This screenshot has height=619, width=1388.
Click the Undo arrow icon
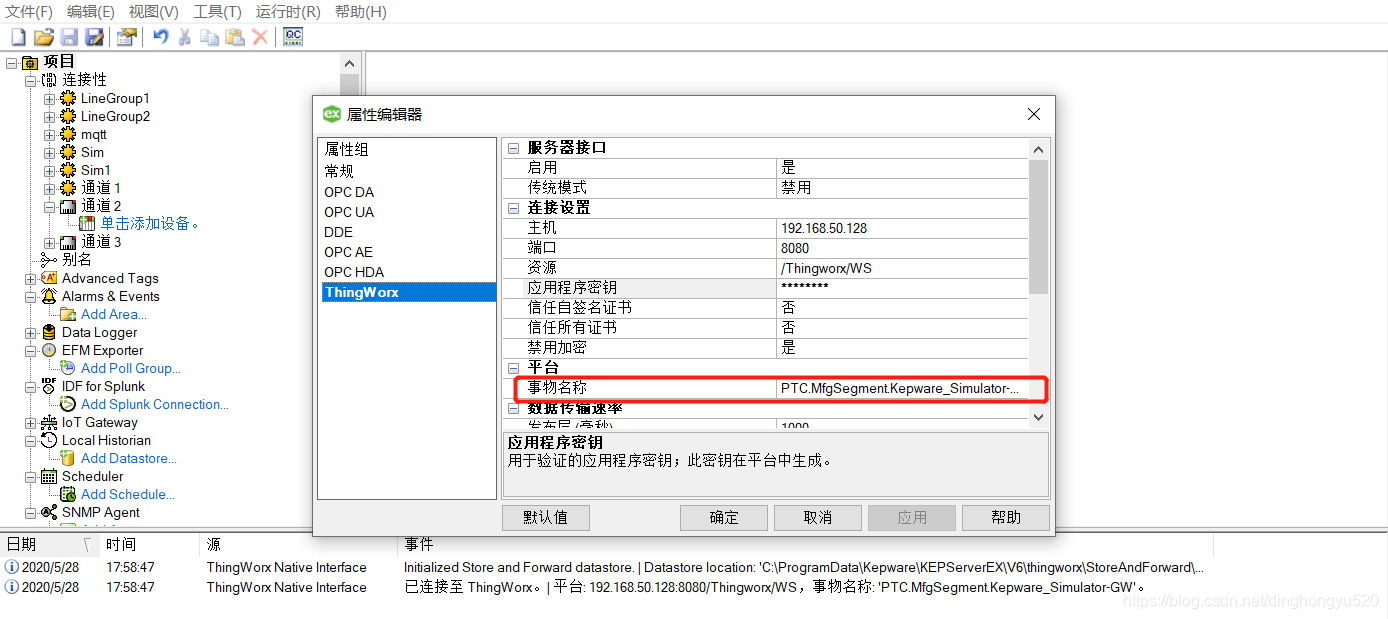[x=160, y=37]
